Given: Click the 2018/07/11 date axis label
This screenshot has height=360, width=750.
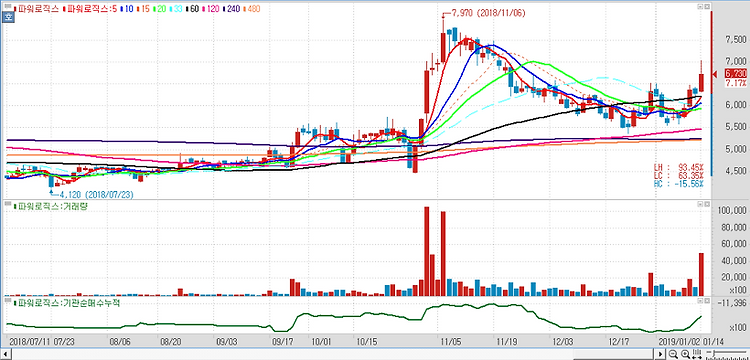Looking at the screenshot, I should [x=30, y=342].
